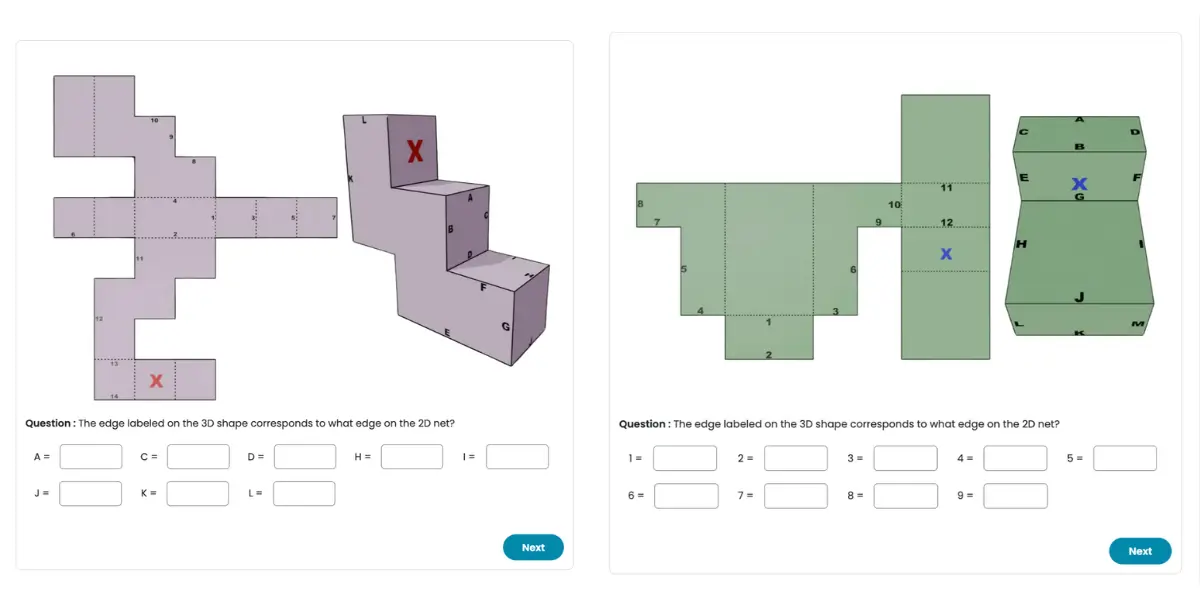This screenshot has height=600, width=1200.
Task: Click the answer box for 1 =
Action: (x=685, y=458)
